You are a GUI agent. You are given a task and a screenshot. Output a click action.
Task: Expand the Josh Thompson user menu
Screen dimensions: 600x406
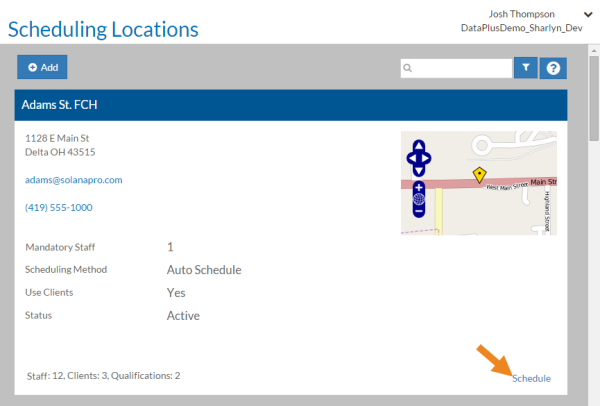[586, 13]
